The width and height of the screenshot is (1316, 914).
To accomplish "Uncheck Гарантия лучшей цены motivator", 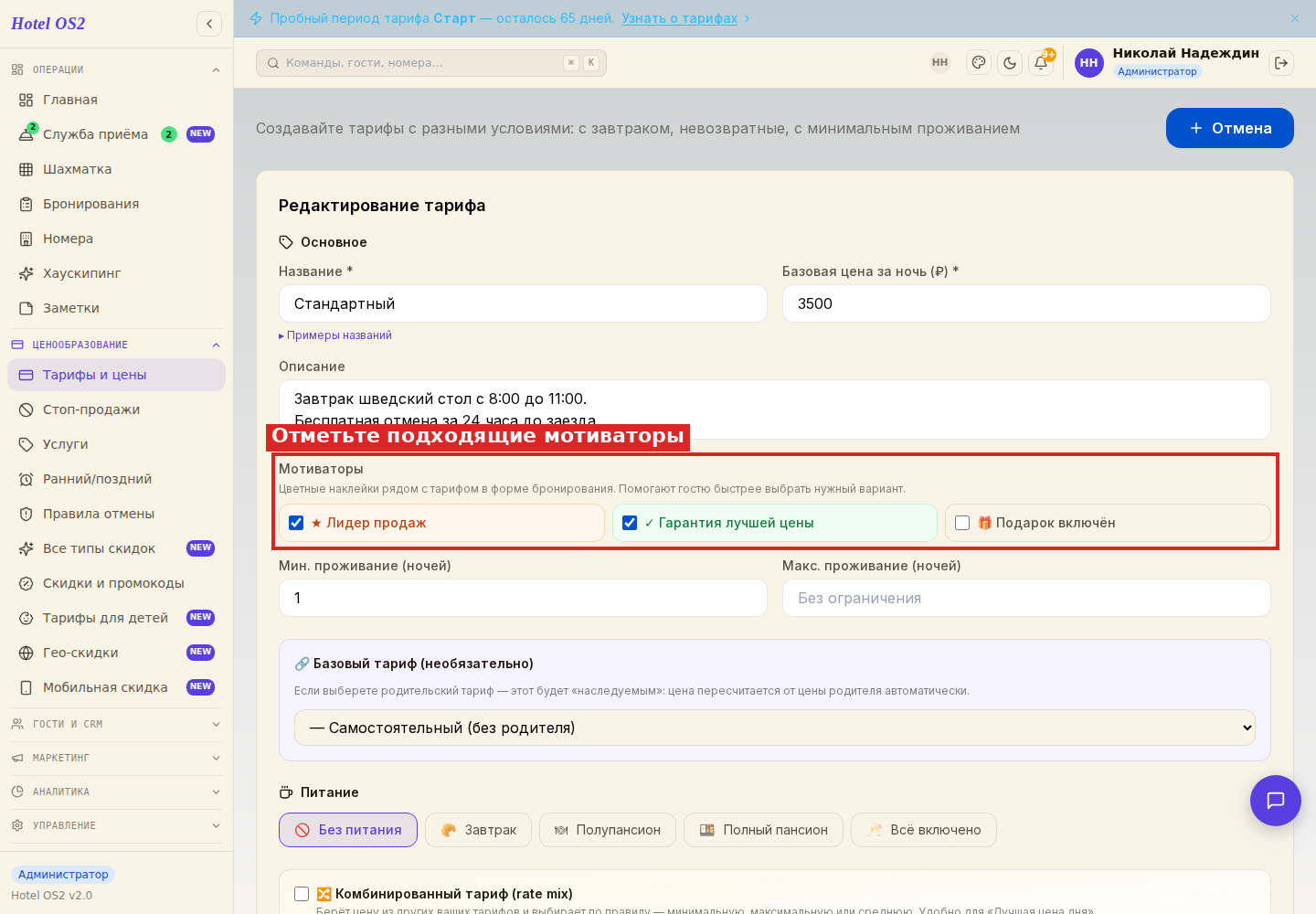I will 630,523.
